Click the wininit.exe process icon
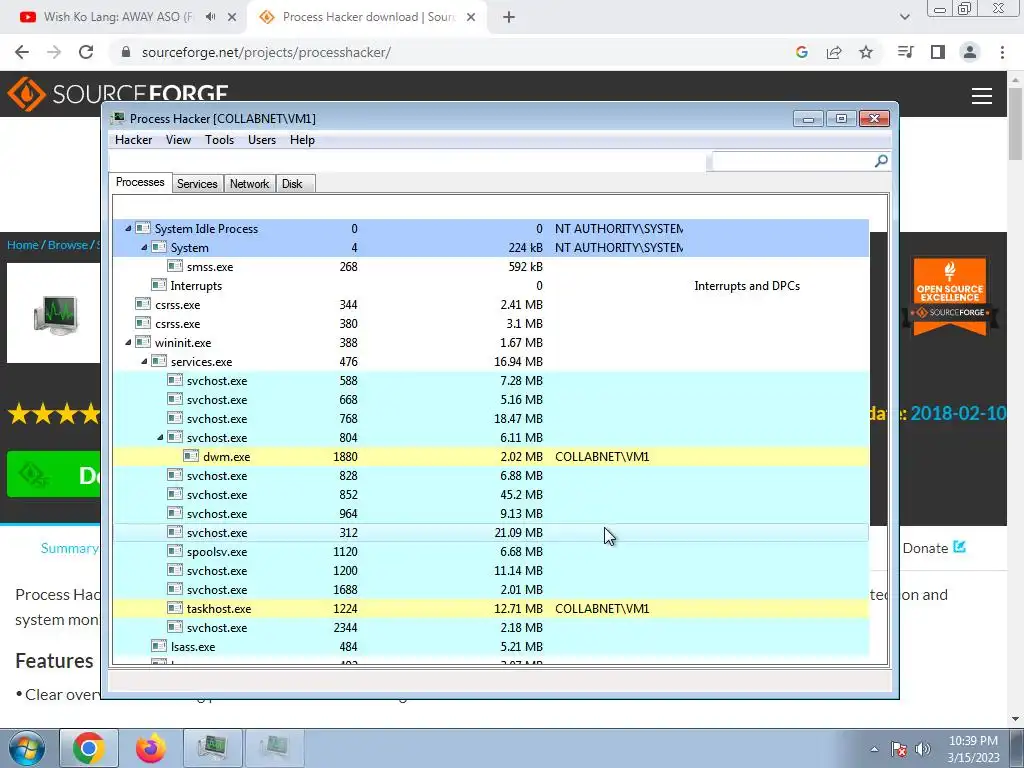The width and height of the screenshot is (1024, 768). click(143, 342)
